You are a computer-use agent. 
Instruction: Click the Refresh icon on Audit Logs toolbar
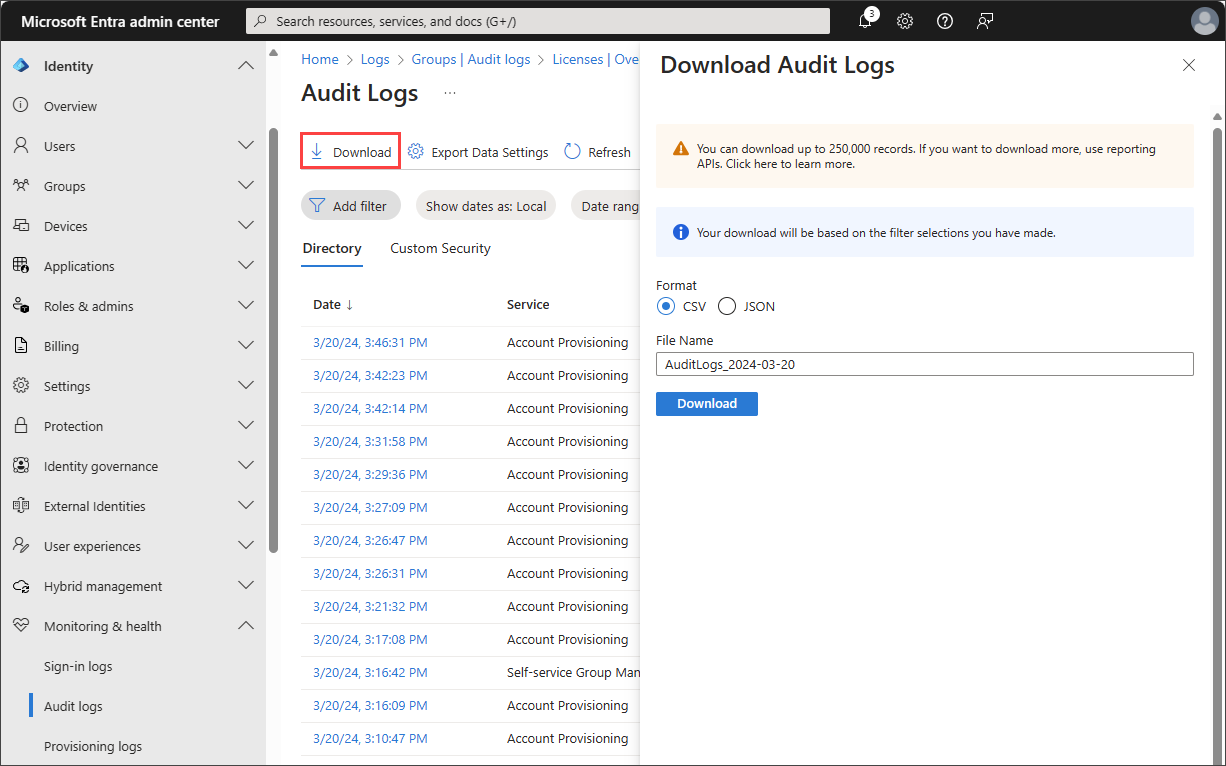[570, 151]
